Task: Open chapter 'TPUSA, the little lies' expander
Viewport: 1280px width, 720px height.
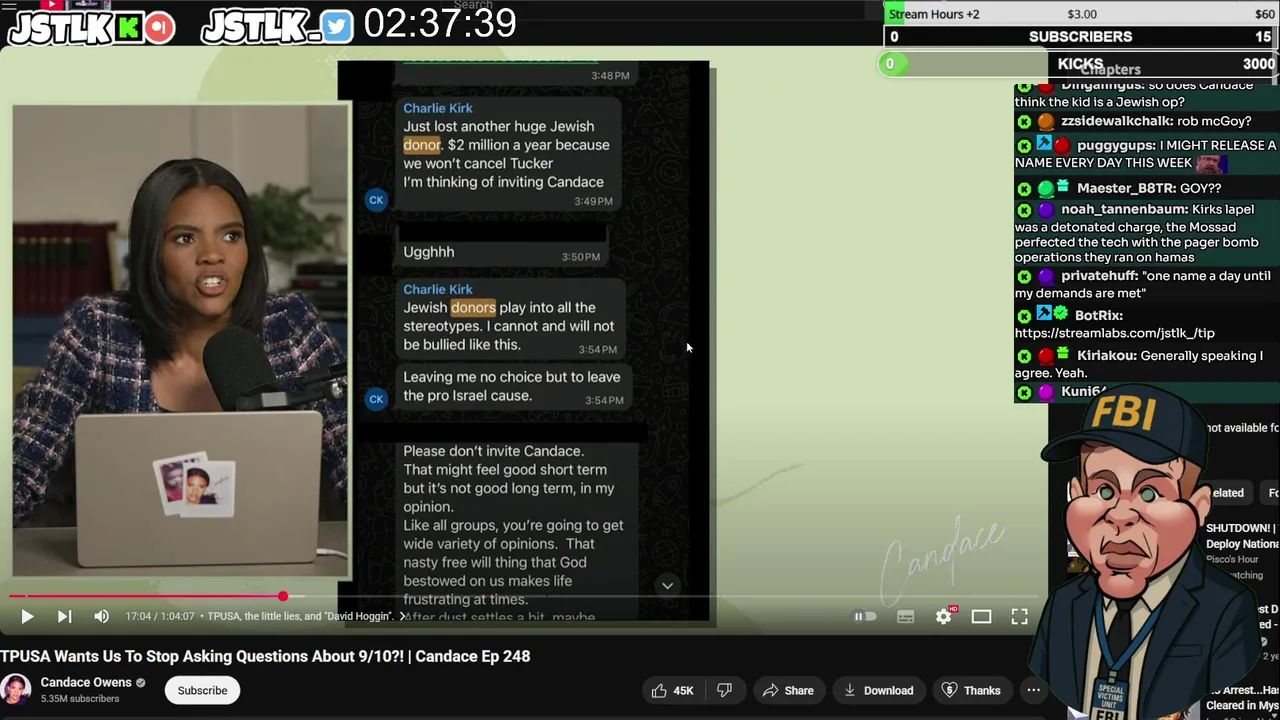Action: [x=308, y=617]
